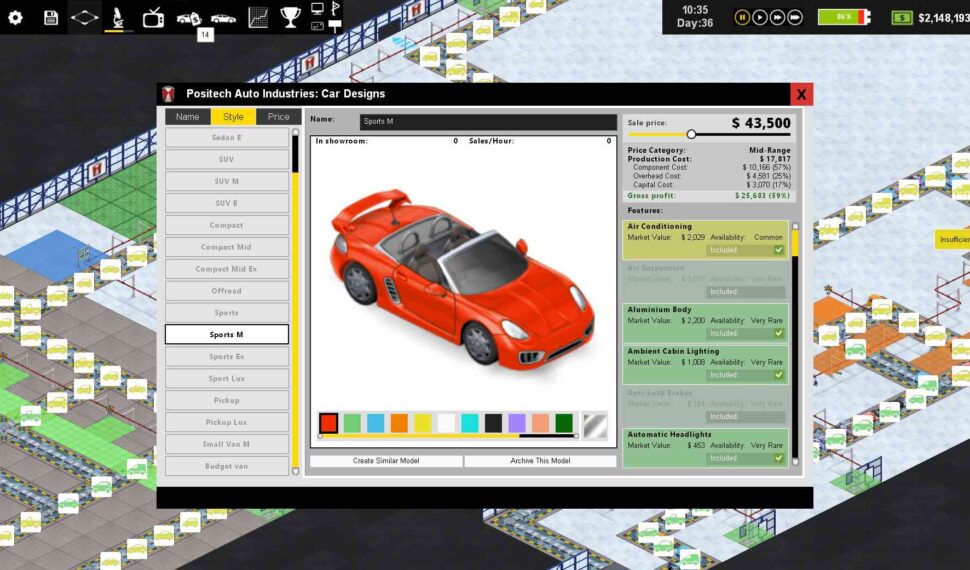The width and height of the screenshot is (970, 570).
Task: Open the game settings gear icon
Action: pyautogui.click(x=15, y=17)
